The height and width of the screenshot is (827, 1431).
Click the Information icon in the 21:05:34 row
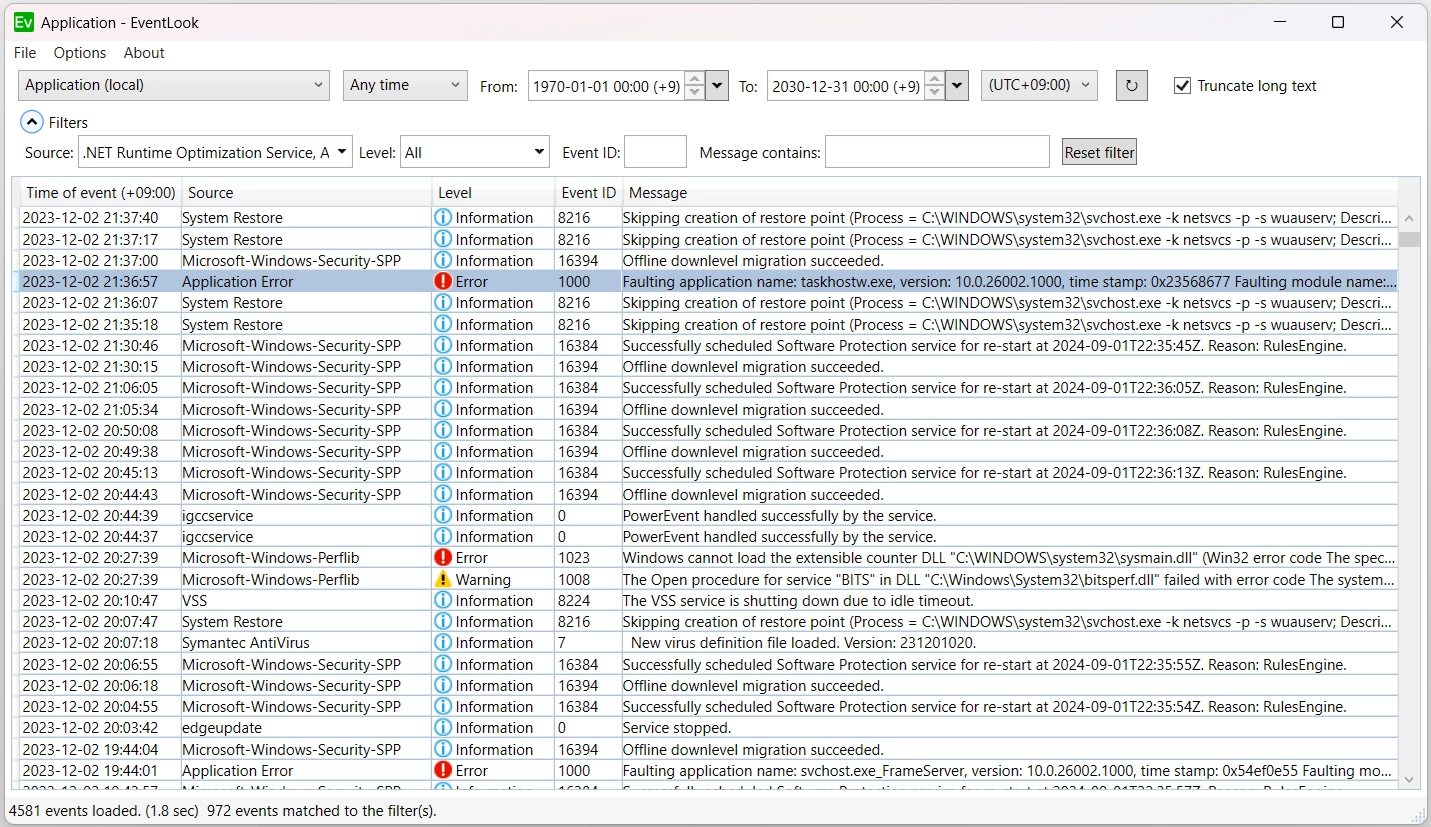click(443, 410)
